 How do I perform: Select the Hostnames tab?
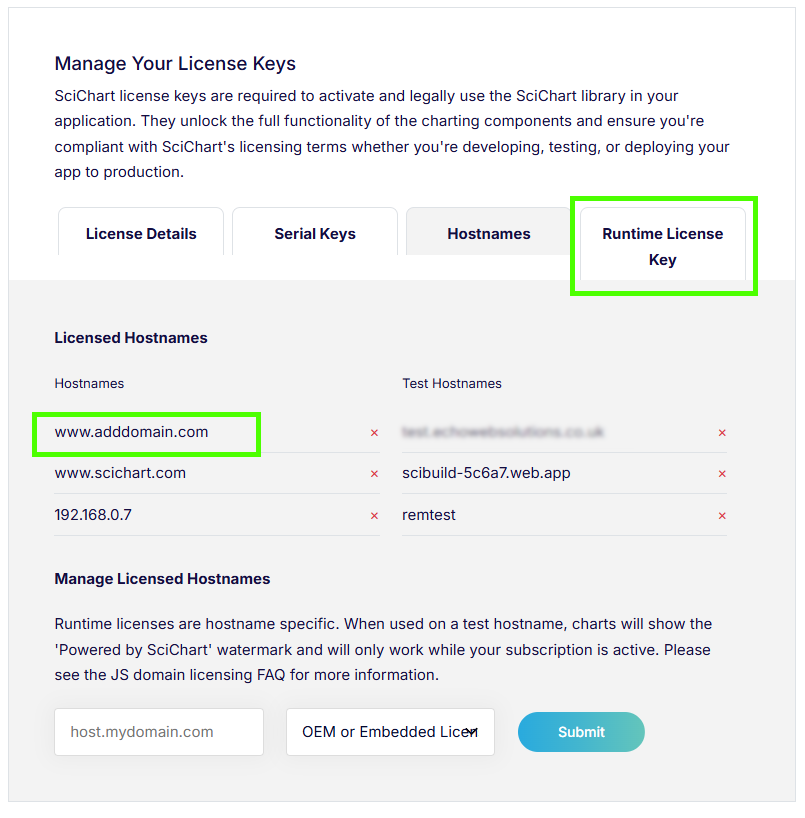point(488,233)
